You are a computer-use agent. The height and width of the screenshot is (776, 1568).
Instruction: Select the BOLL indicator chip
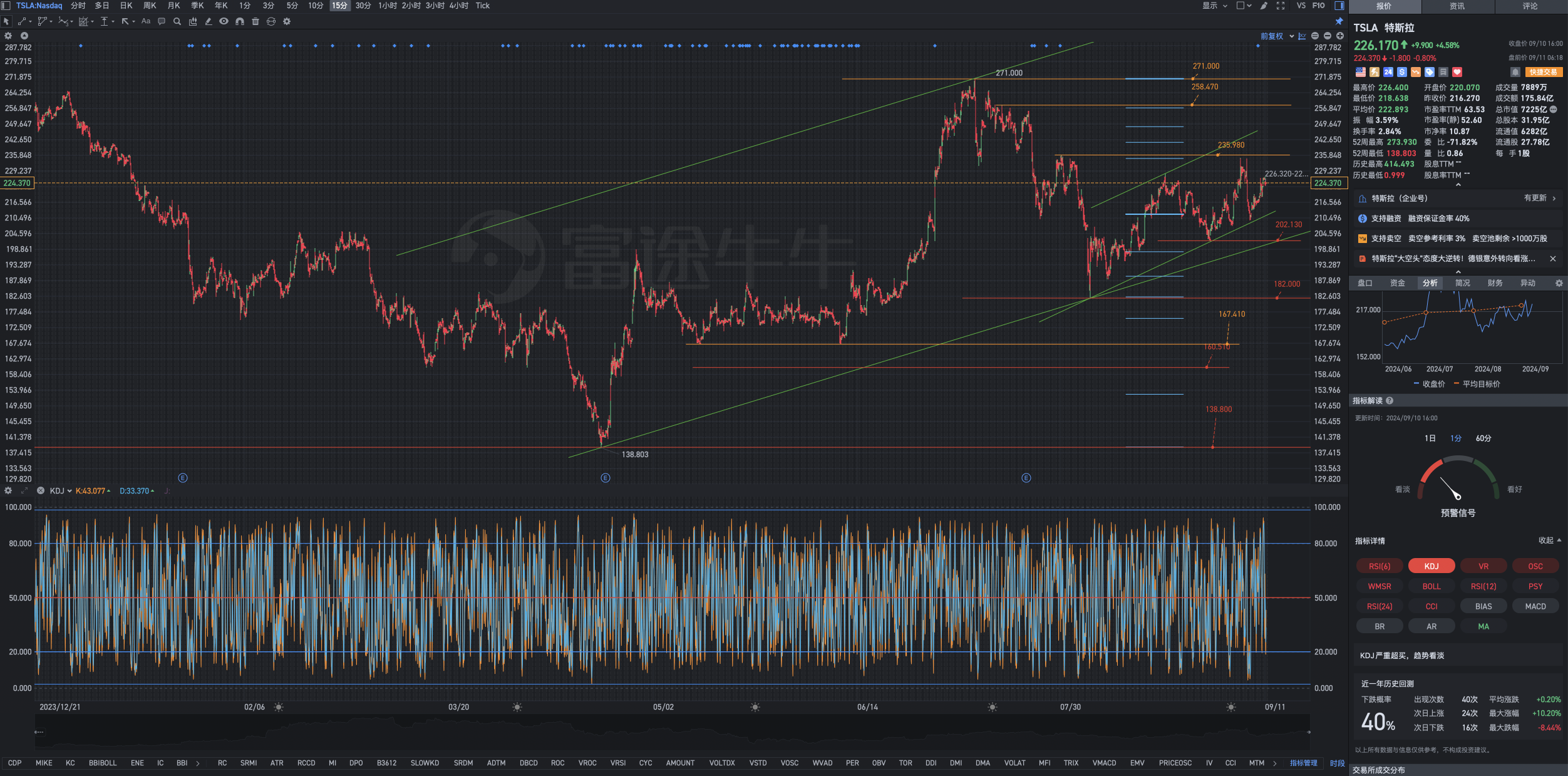point(1431,586)
